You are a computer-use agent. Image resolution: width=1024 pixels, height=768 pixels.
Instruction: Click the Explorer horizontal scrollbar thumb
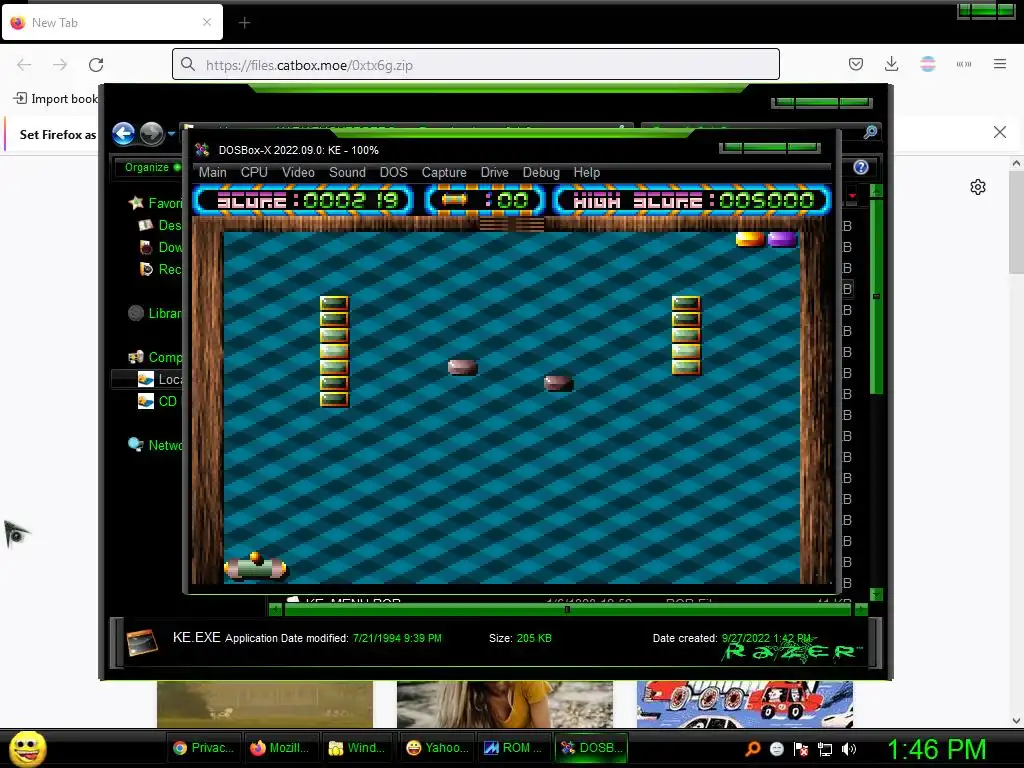(567, 609)
